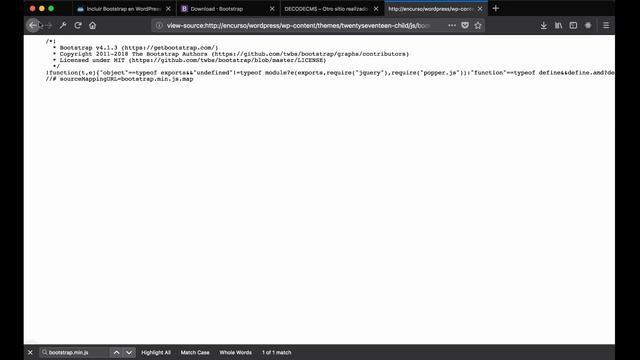Close the find bar
The height and width of the screenshot is (360, 640).
coord(30,352)
